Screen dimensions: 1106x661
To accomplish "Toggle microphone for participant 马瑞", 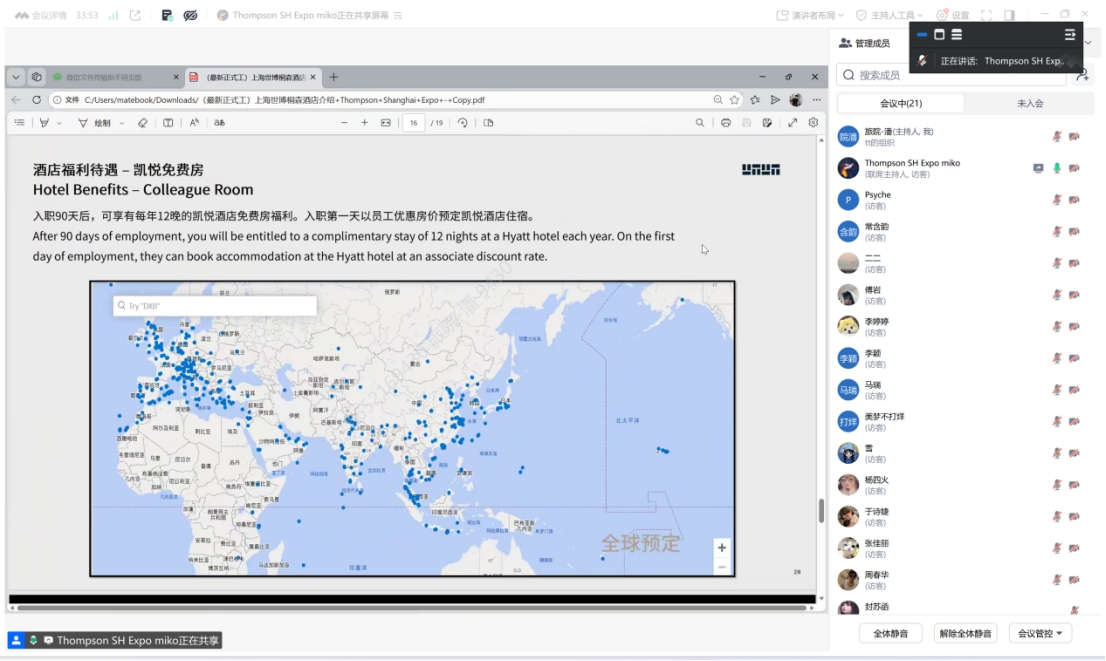I will click(1057, 390).
